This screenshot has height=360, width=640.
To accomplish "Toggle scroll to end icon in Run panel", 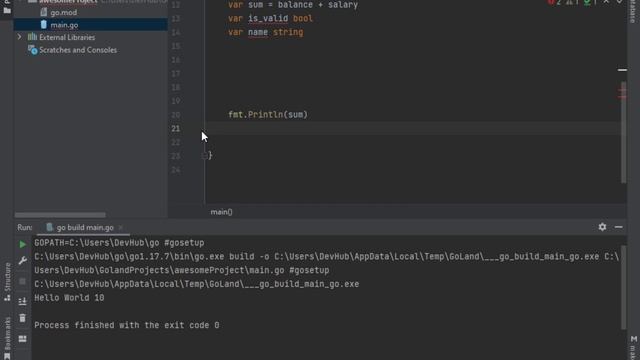I will (x=22, y=301).
